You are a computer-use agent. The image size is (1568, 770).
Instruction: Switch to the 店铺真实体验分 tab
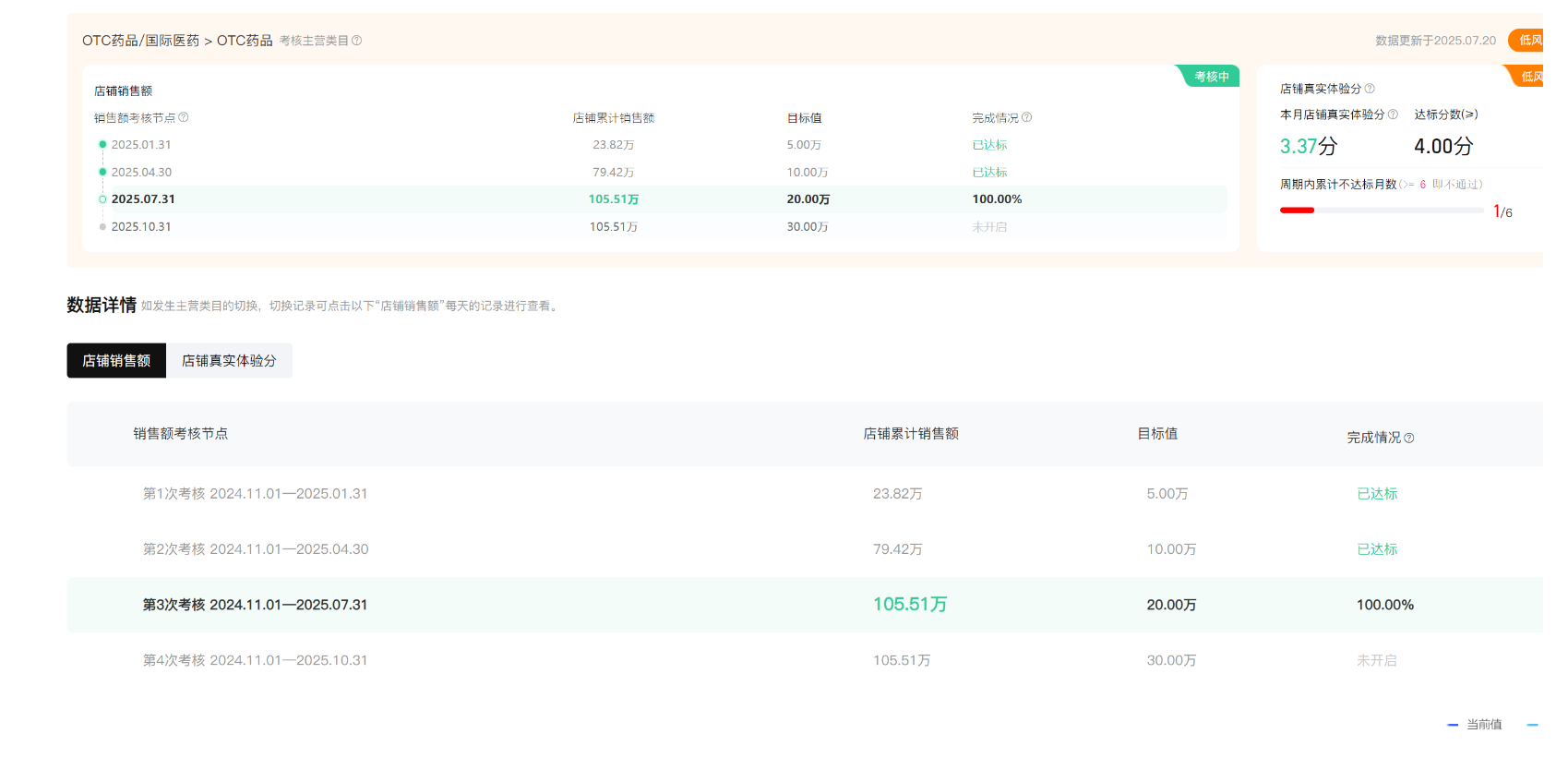point(229,361)
